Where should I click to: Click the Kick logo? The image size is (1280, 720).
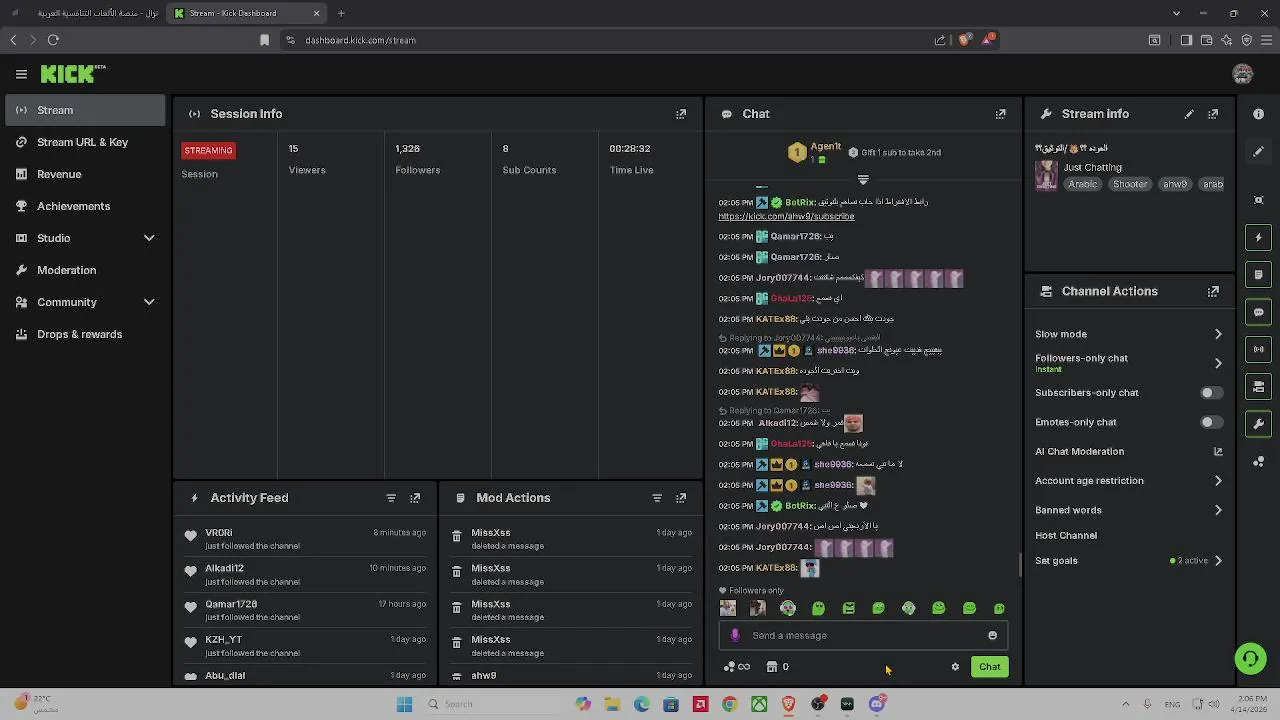pyautogui.click(x=72, y=74)
